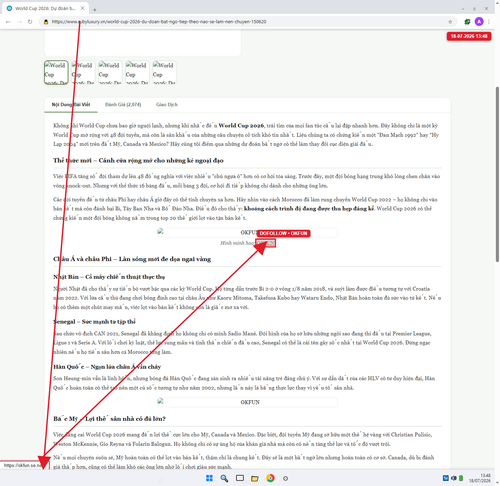Select the first World Cup thumbnail

tap(56, 72)
